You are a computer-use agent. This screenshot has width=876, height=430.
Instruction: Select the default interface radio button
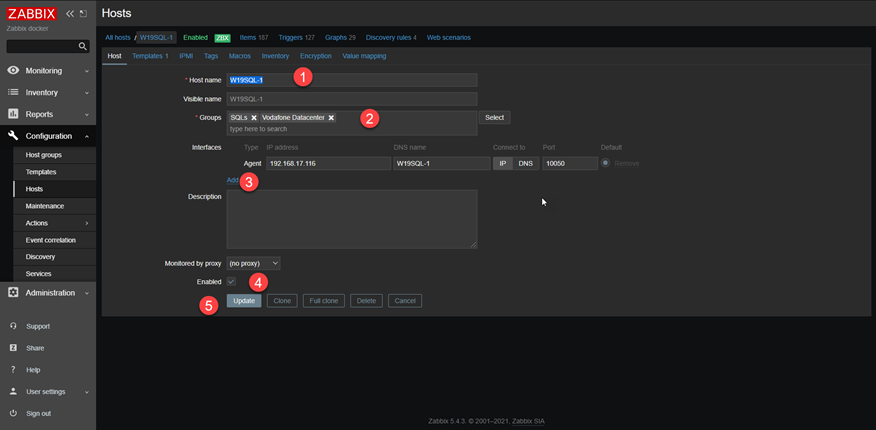point(606,163)
